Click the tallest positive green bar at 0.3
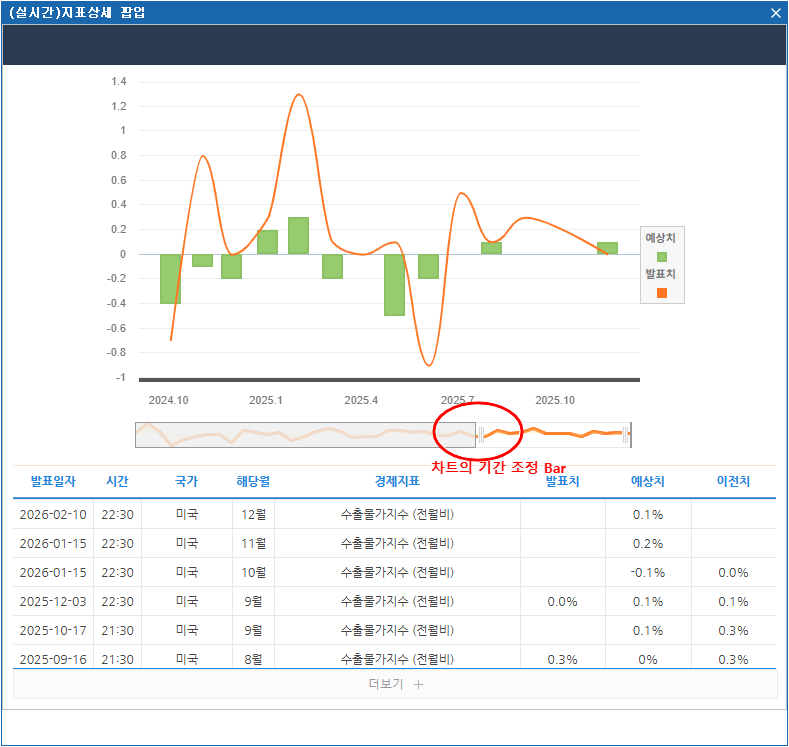 click(298, 236)
